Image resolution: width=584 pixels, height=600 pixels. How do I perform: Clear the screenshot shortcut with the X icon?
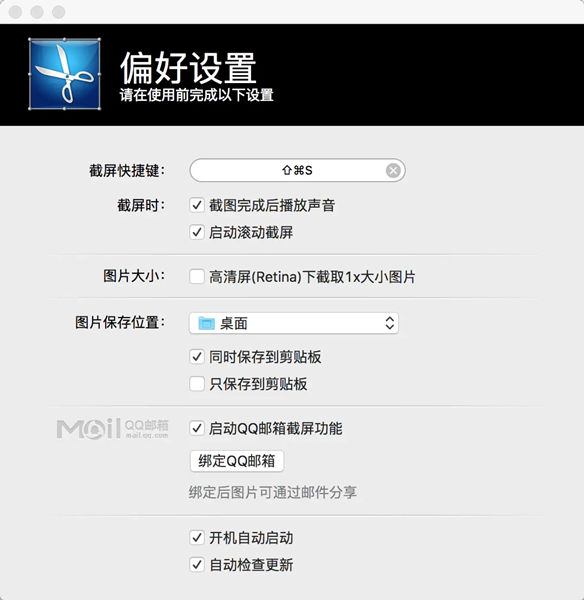[x=393, y=171]
